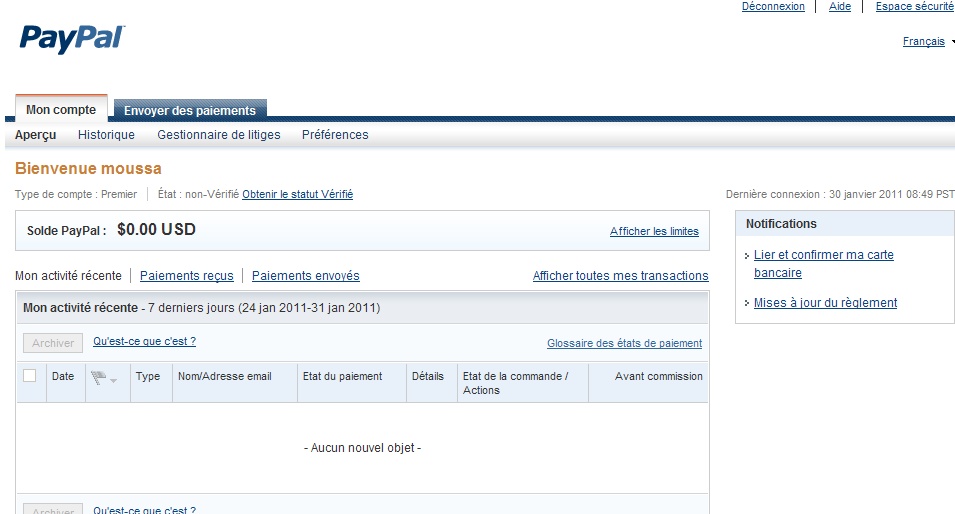955x514 pixels.
Task: Click the Aucun nouvel objet message
Action: (x=362, y=448)
